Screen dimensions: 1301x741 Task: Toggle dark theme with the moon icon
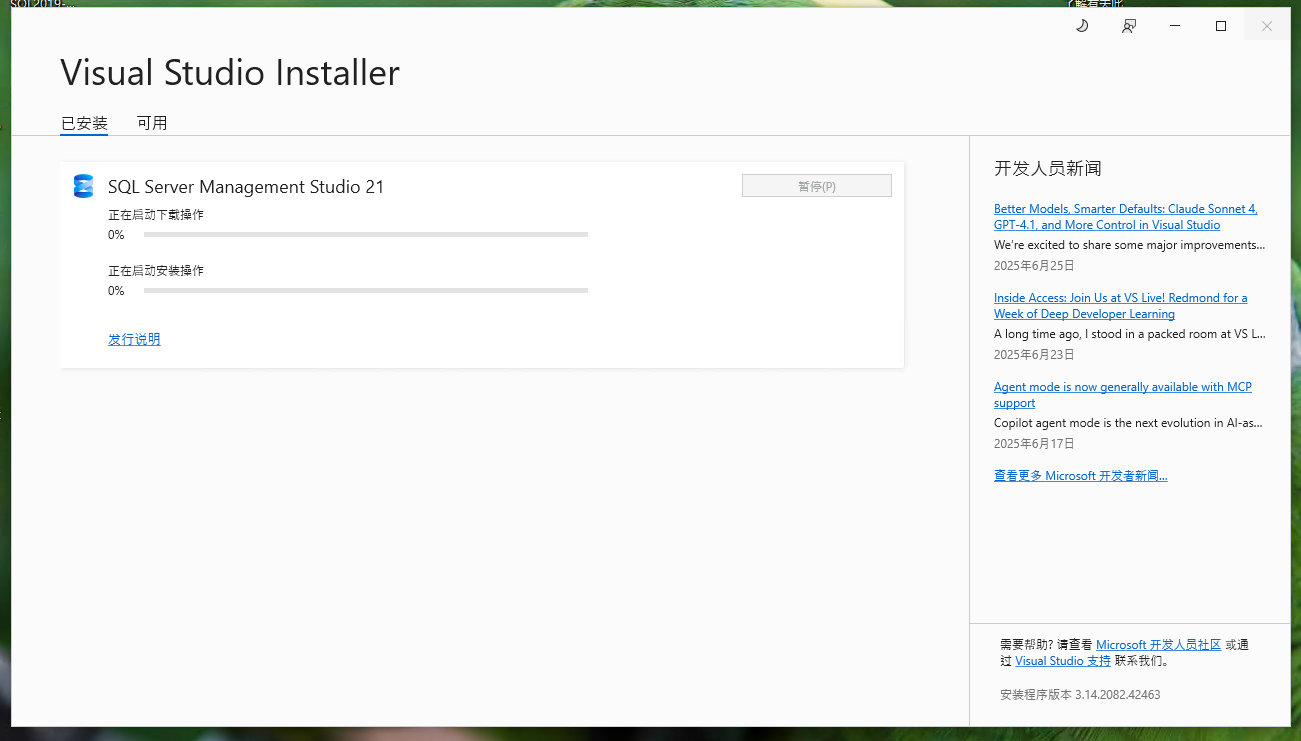point(1081,25)
